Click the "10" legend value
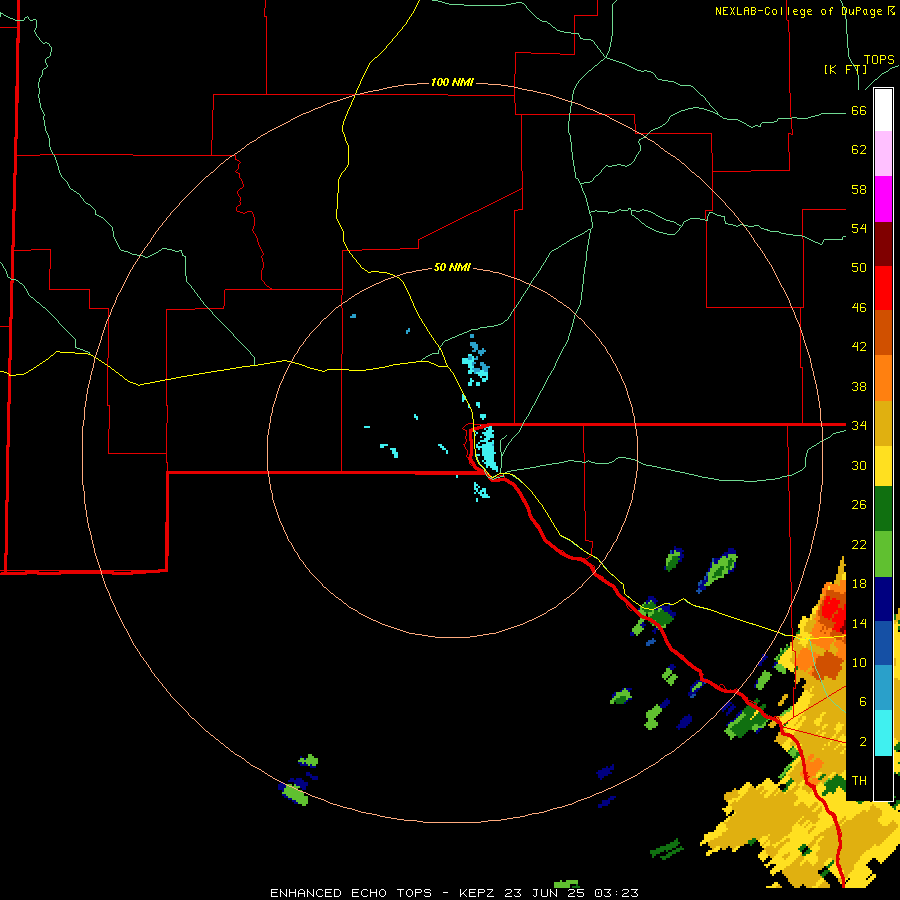 click(x=859, y=663)
